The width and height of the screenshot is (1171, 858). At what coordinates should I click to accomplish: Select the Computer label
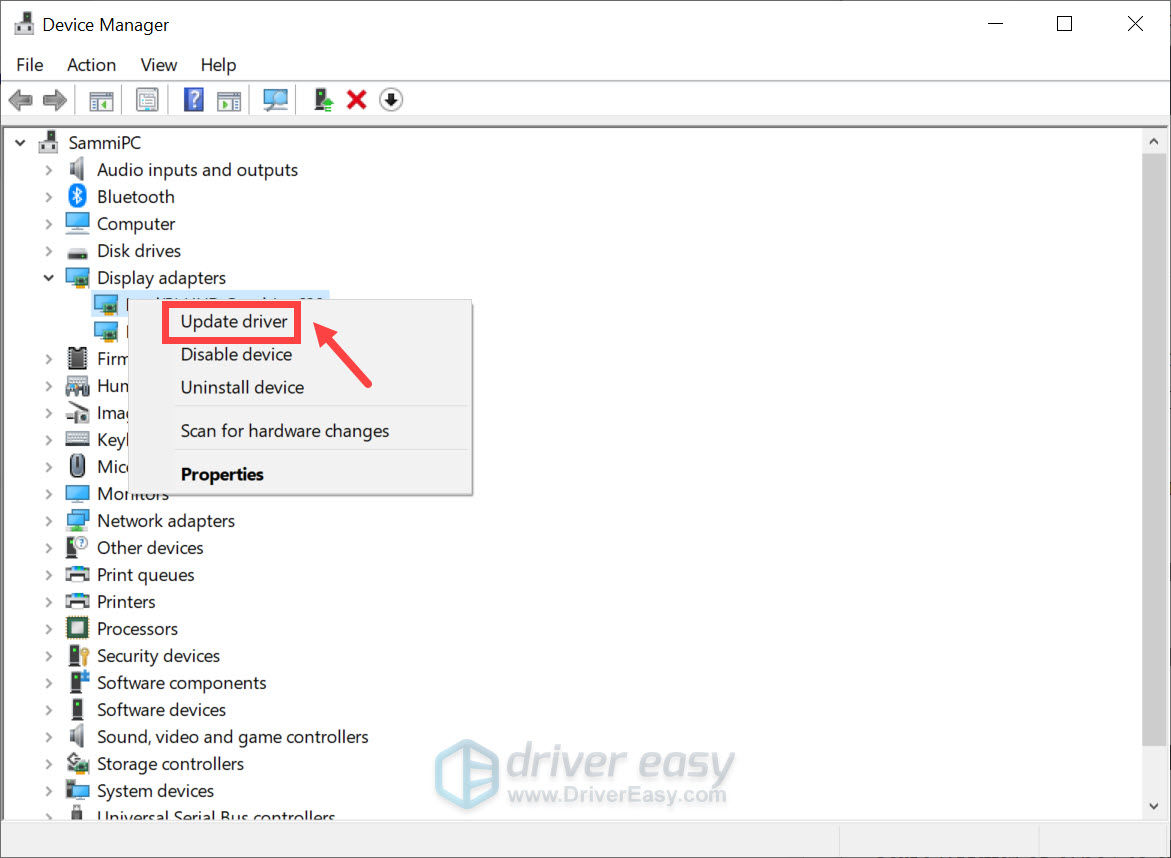(136, 224)
